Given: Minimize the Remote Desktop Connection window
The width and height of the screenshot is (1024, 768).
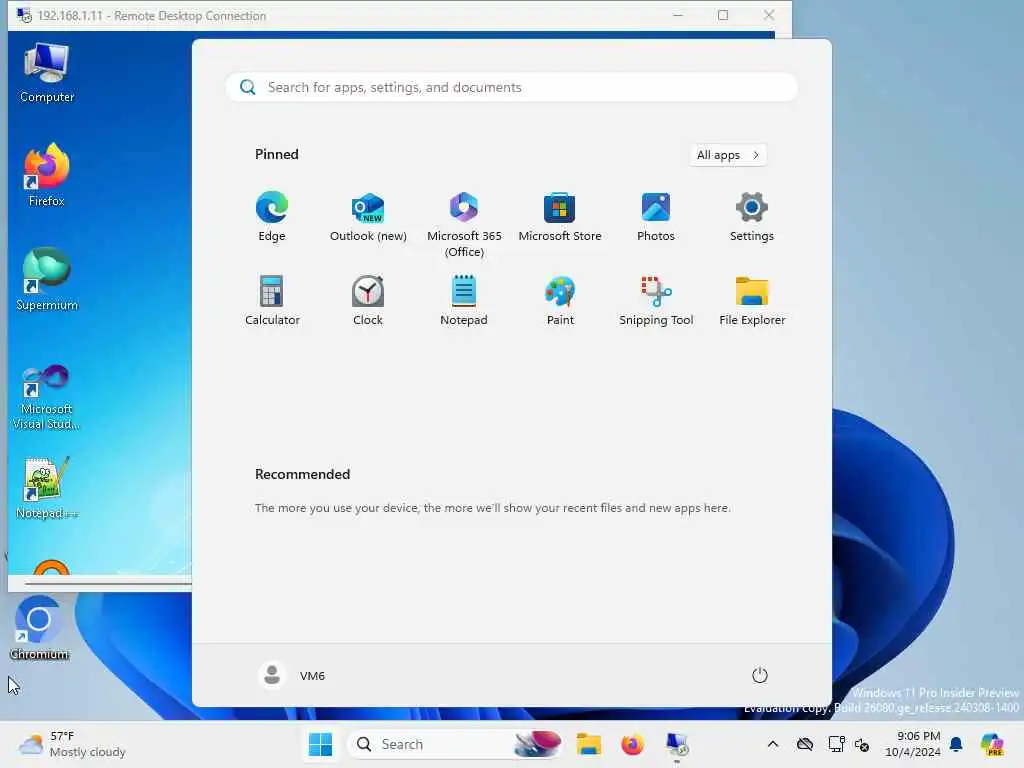Looking at the screenshot, I should (678, 15).
